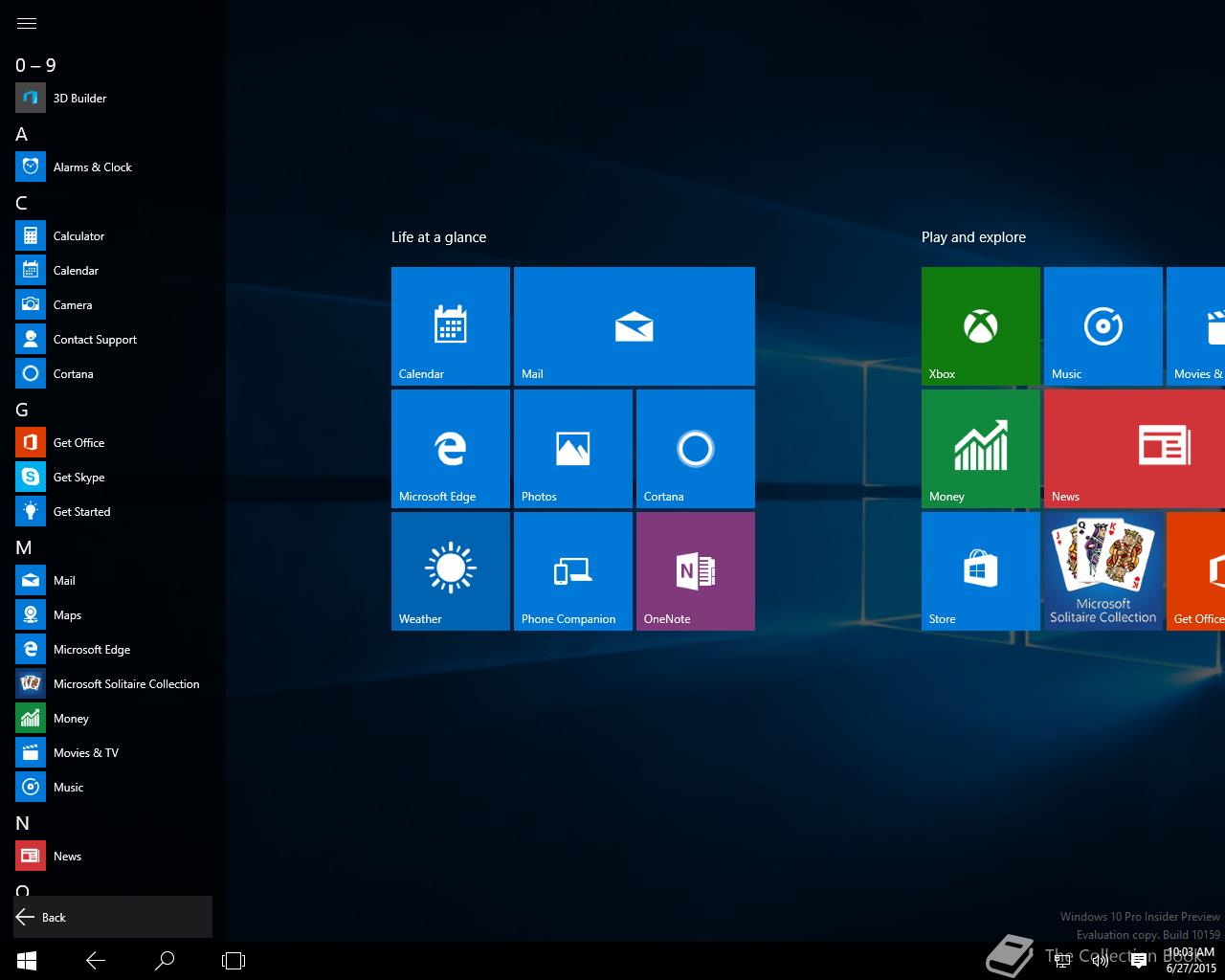Jump to apps by letter header A
The width and height of the screenshot is (1225, 980).
(22, 134)
